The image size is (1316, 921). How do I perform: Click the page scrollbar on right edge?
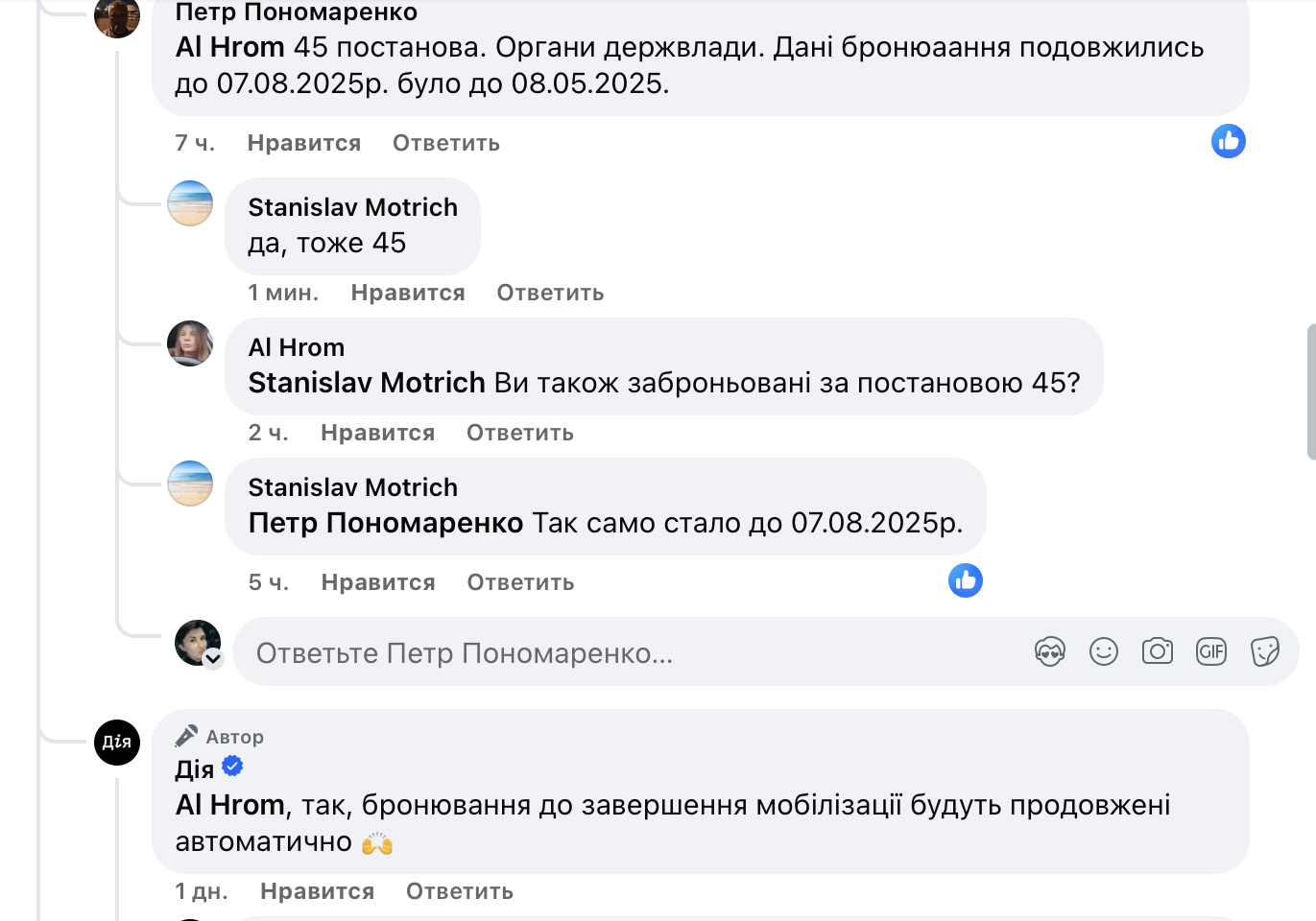tap(1311, 392)
